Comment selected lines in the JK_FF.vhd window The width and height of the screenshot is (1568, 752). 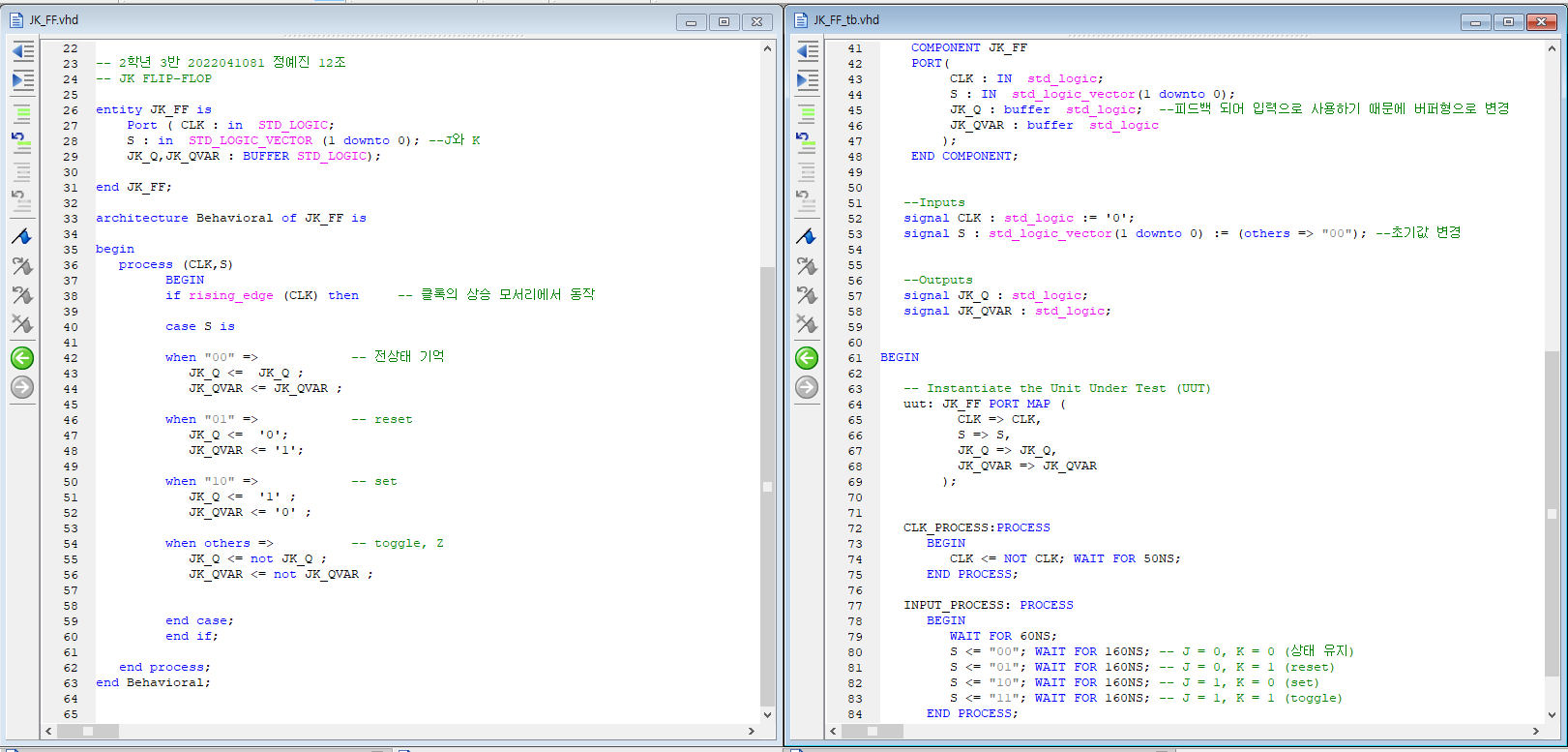pos(22,112)
